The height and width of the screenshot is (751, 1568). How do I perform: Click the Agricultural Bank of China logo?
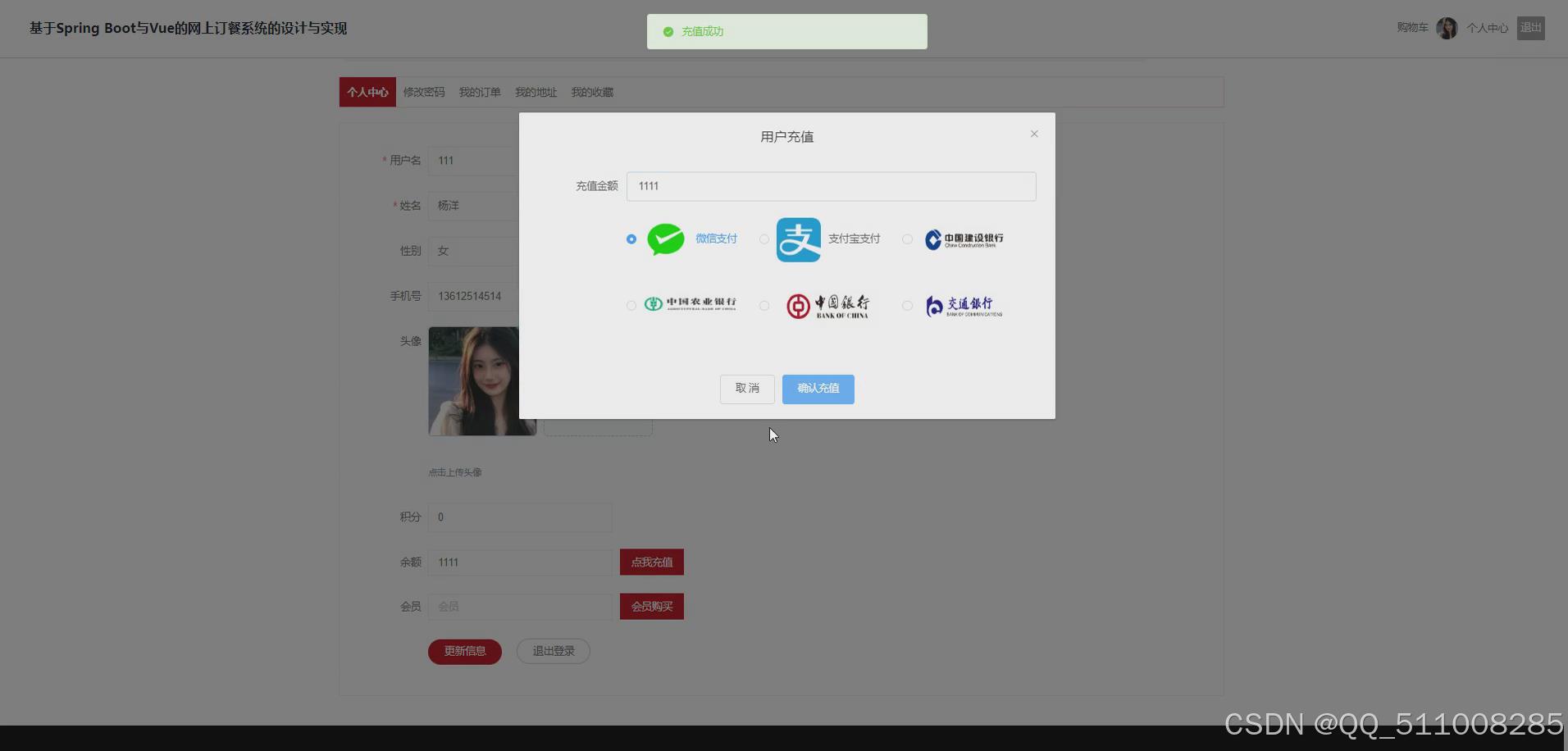pyautogui.click(x=691, y=304)
